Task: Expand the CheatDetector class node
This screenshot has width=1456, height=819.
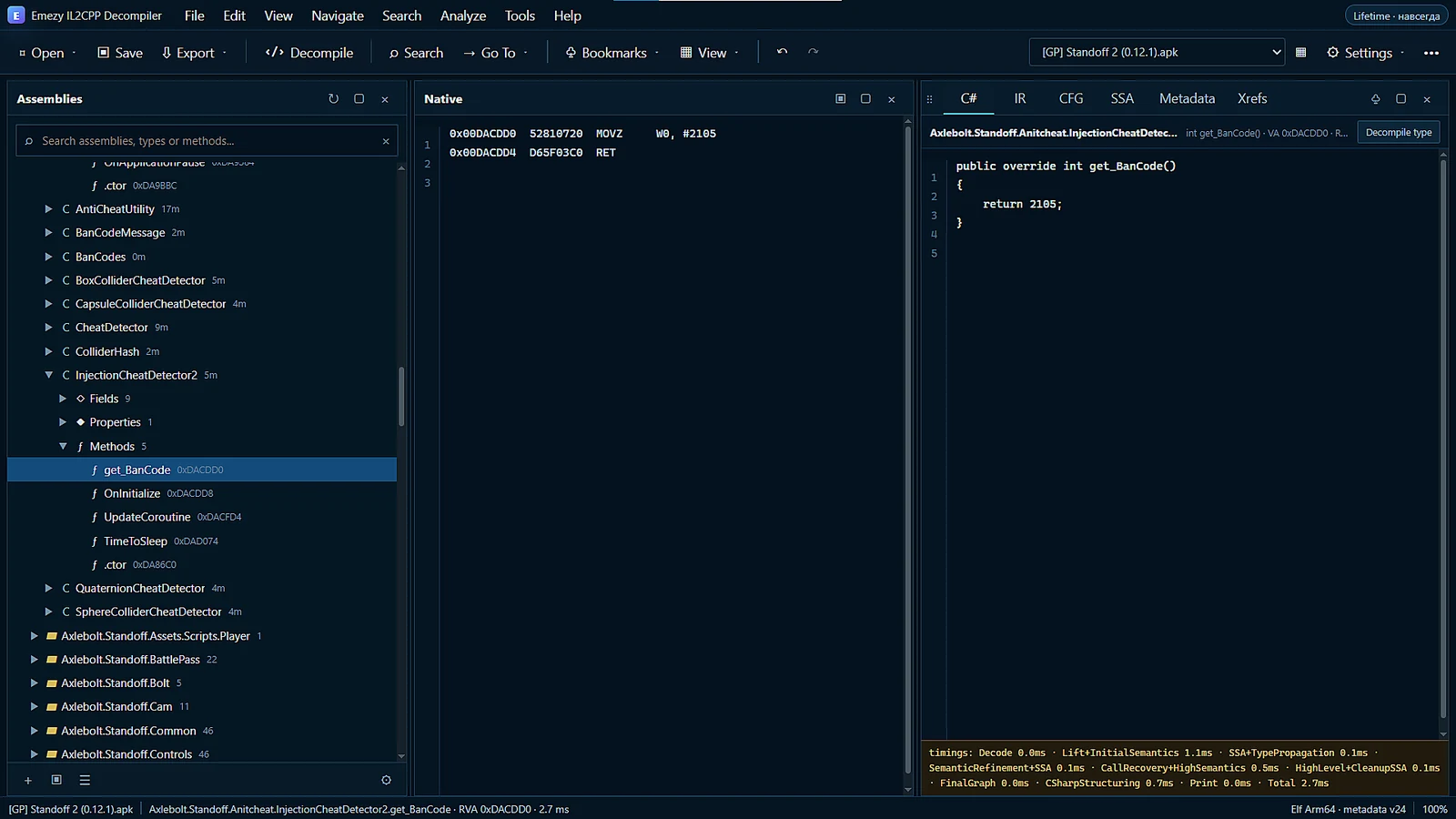Action: [x=49, y=328]
